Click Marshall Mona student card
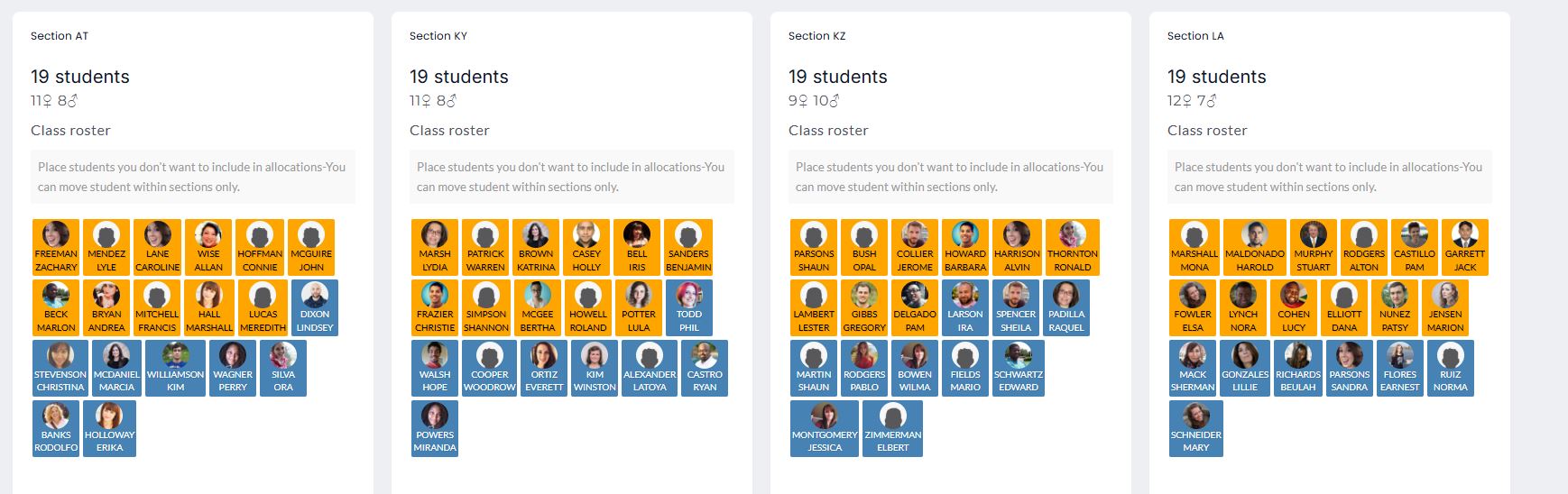The image size is (1568, 494). click(x=1194, y=247)
